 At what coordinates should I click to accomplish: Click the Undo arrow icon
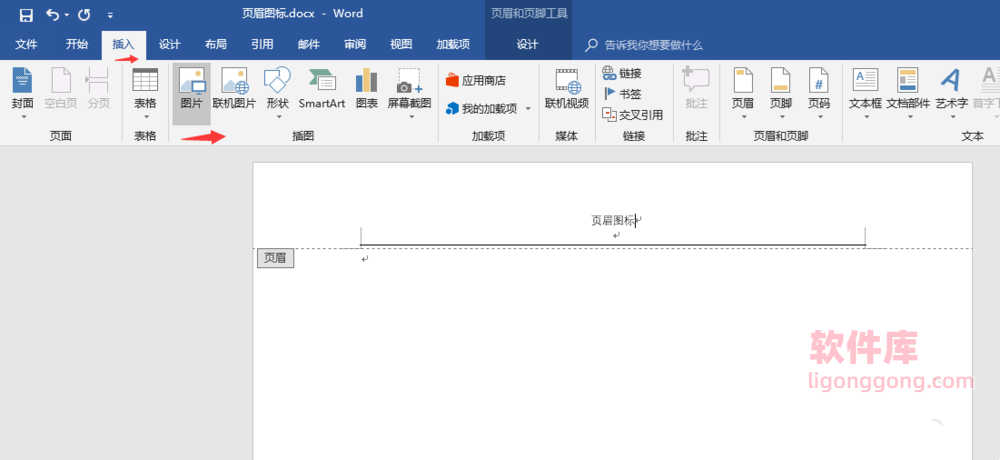pyautogui.click(x=53, y=15)
